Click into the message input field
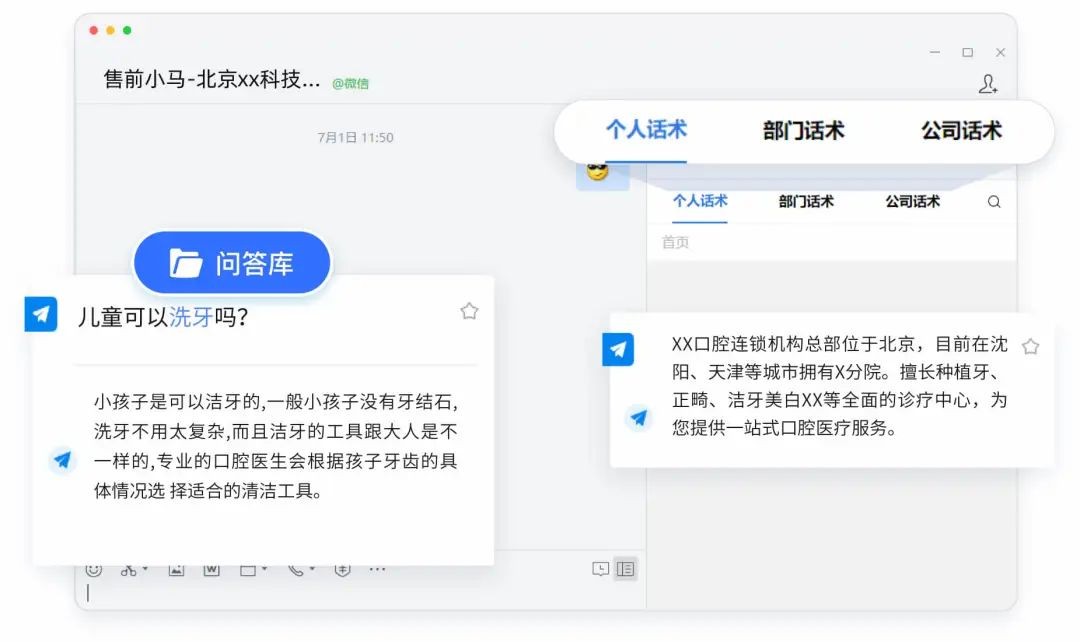The width and height of the screenshot is (1080, 642). click(x=360, y=594)
